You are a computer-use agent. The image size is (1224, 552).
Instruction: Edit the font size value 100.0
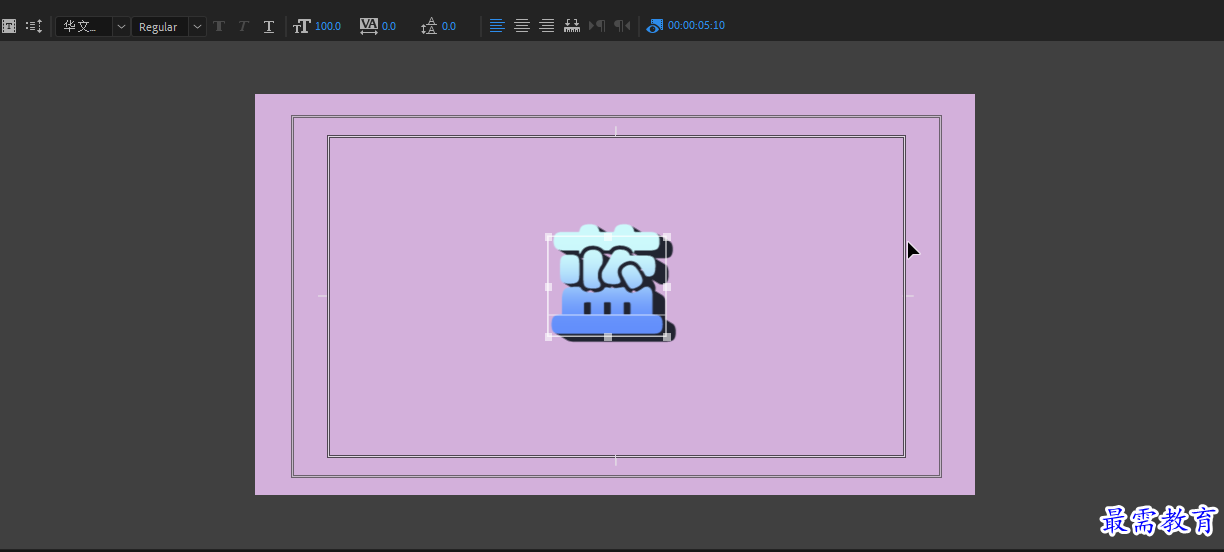(328, 26)
